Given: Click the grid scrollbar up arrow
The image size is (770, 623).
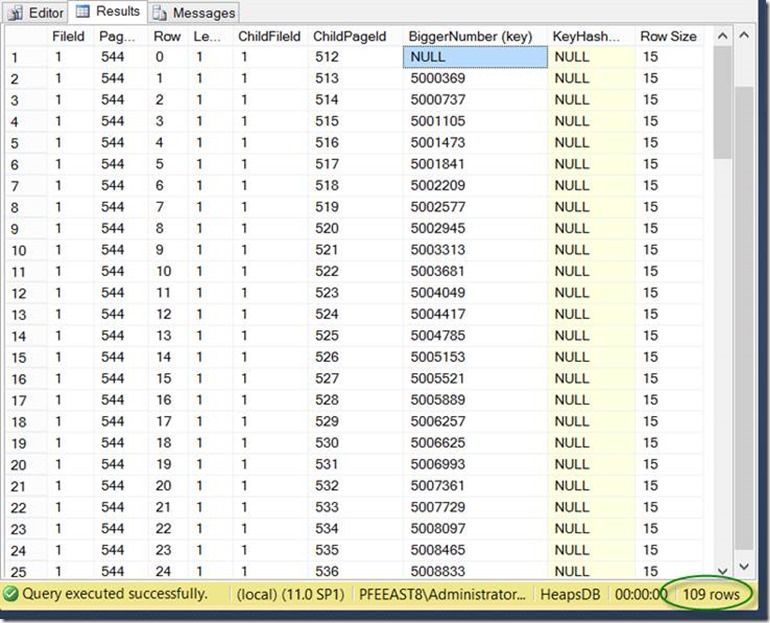Looking at the screenshot, I should click(722, 36).
